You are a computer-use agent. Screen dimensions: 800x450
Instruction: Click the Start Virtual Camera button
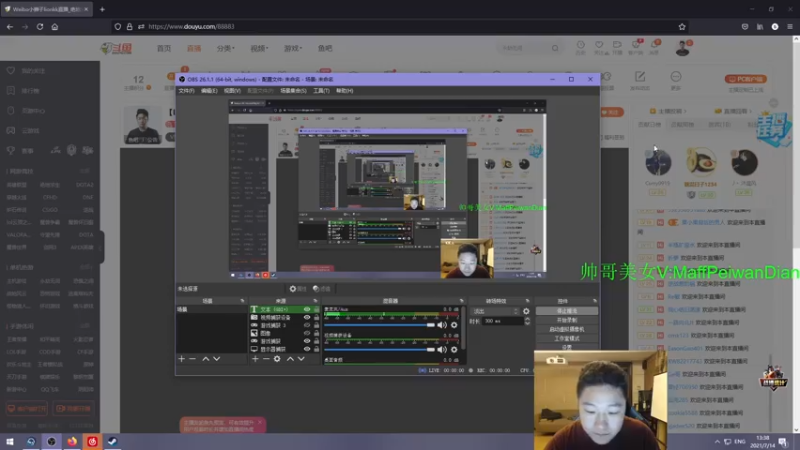coord(567,329)
